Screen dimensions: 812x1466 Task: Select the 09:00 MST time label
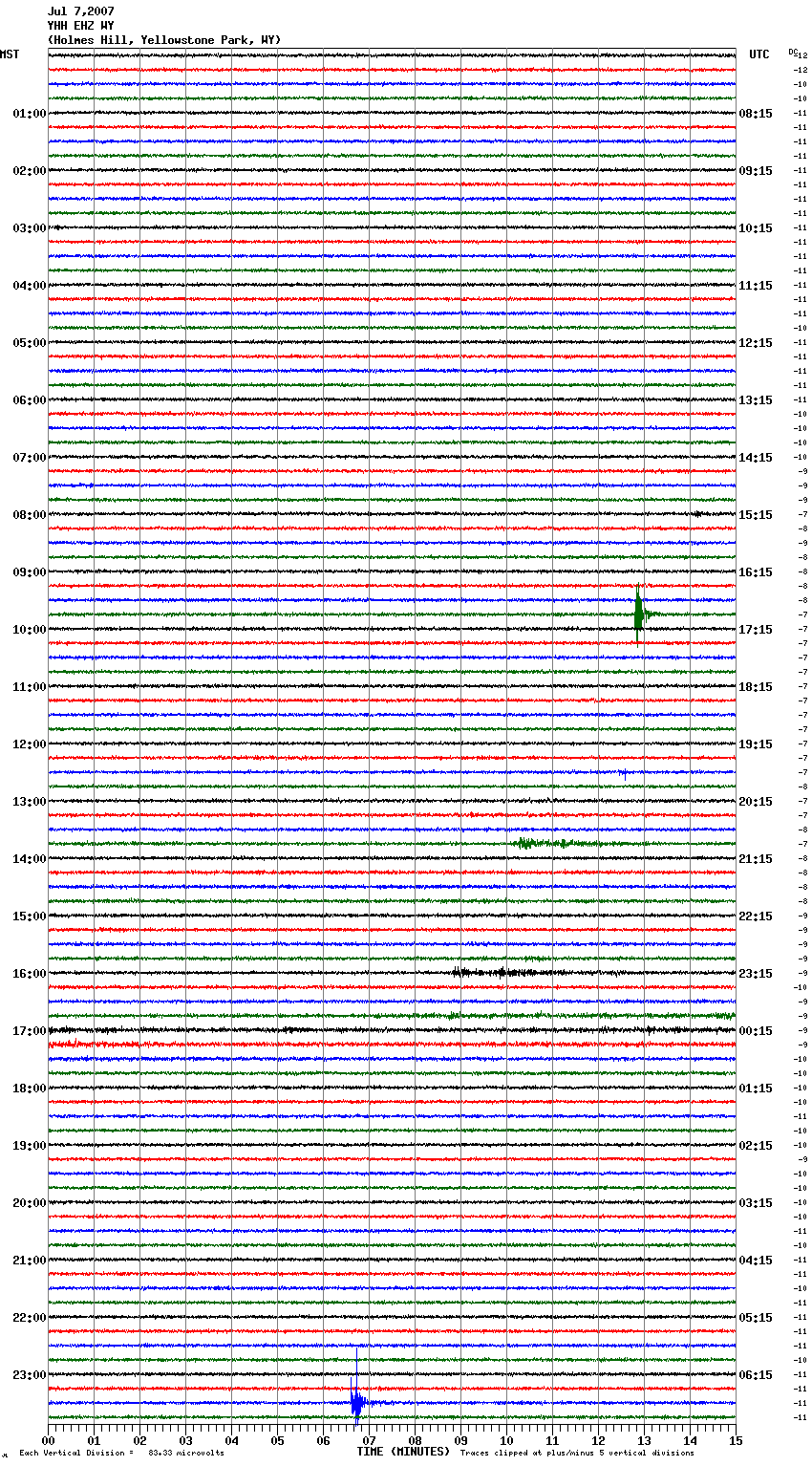[x=30, y=572]
